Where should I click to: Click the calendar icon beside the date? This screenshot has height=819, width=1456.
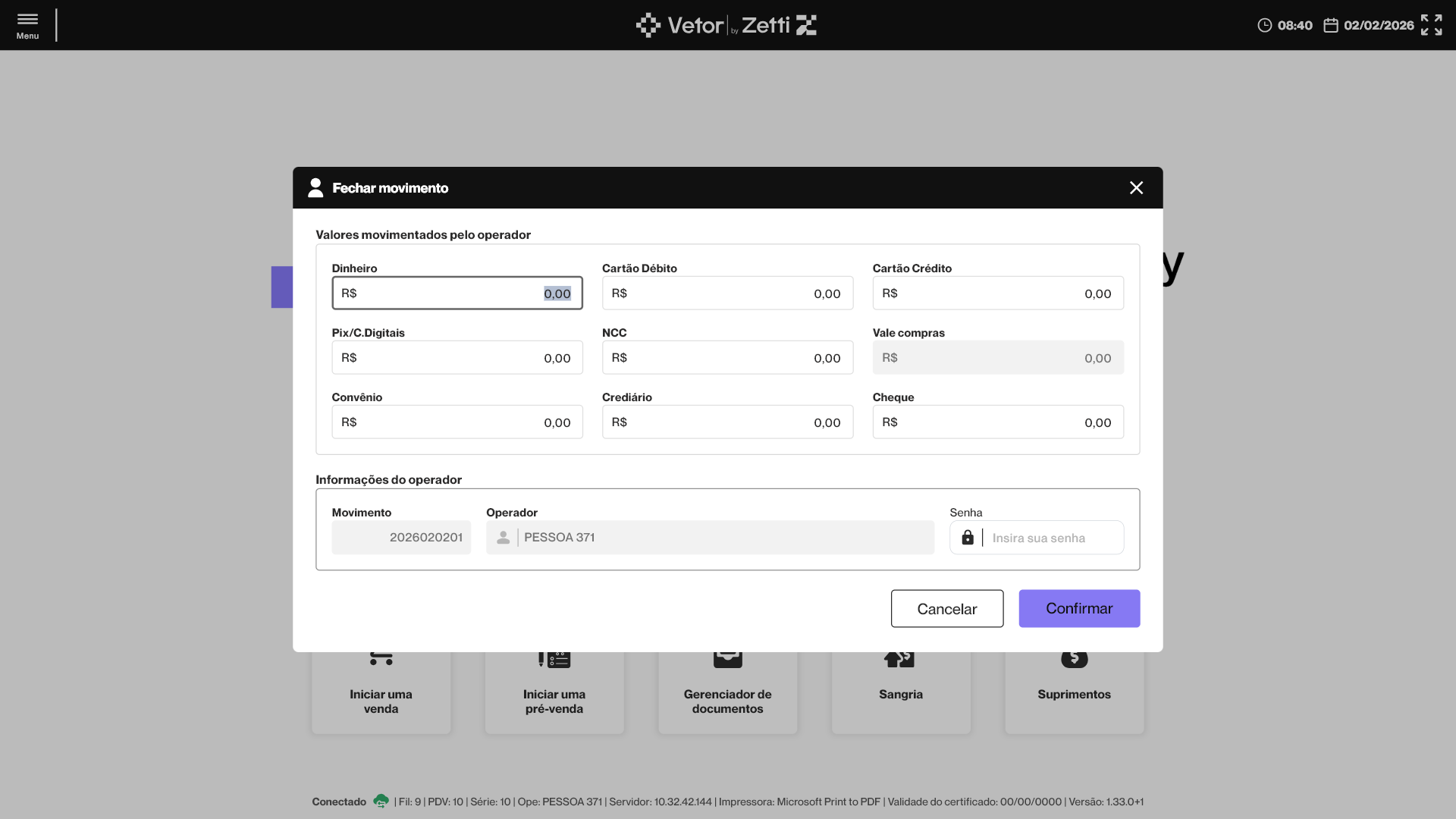click(1330, 25)
